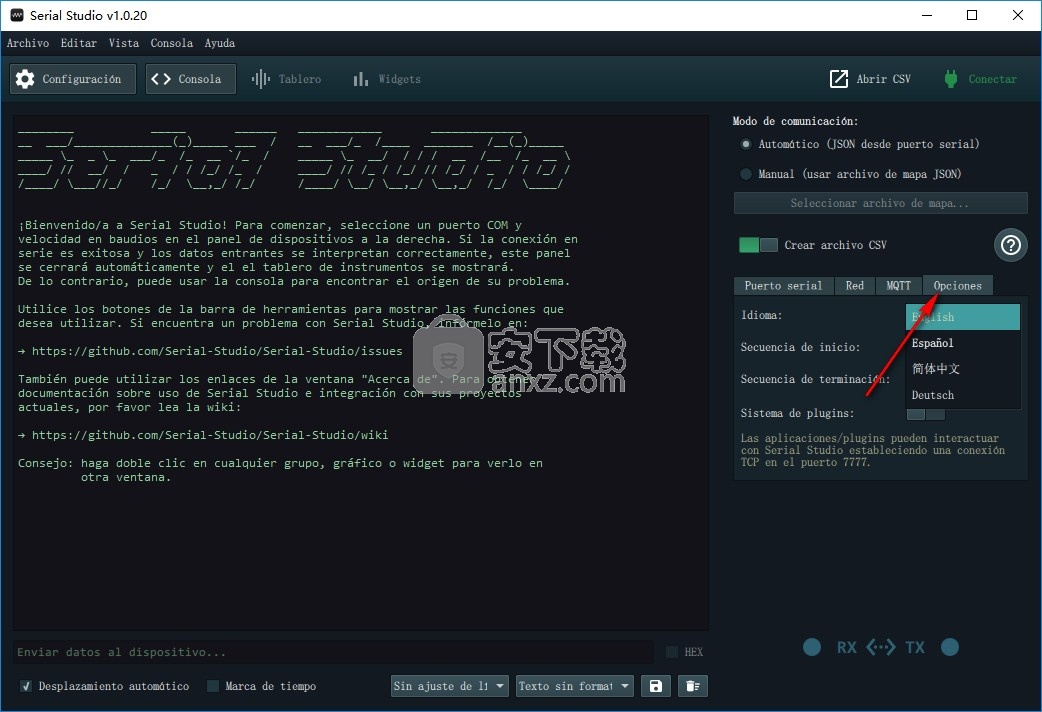This screenshot has width=1042, height=712.
Task: Click the Modo de comunicación heading
Action: click(795, 121)
